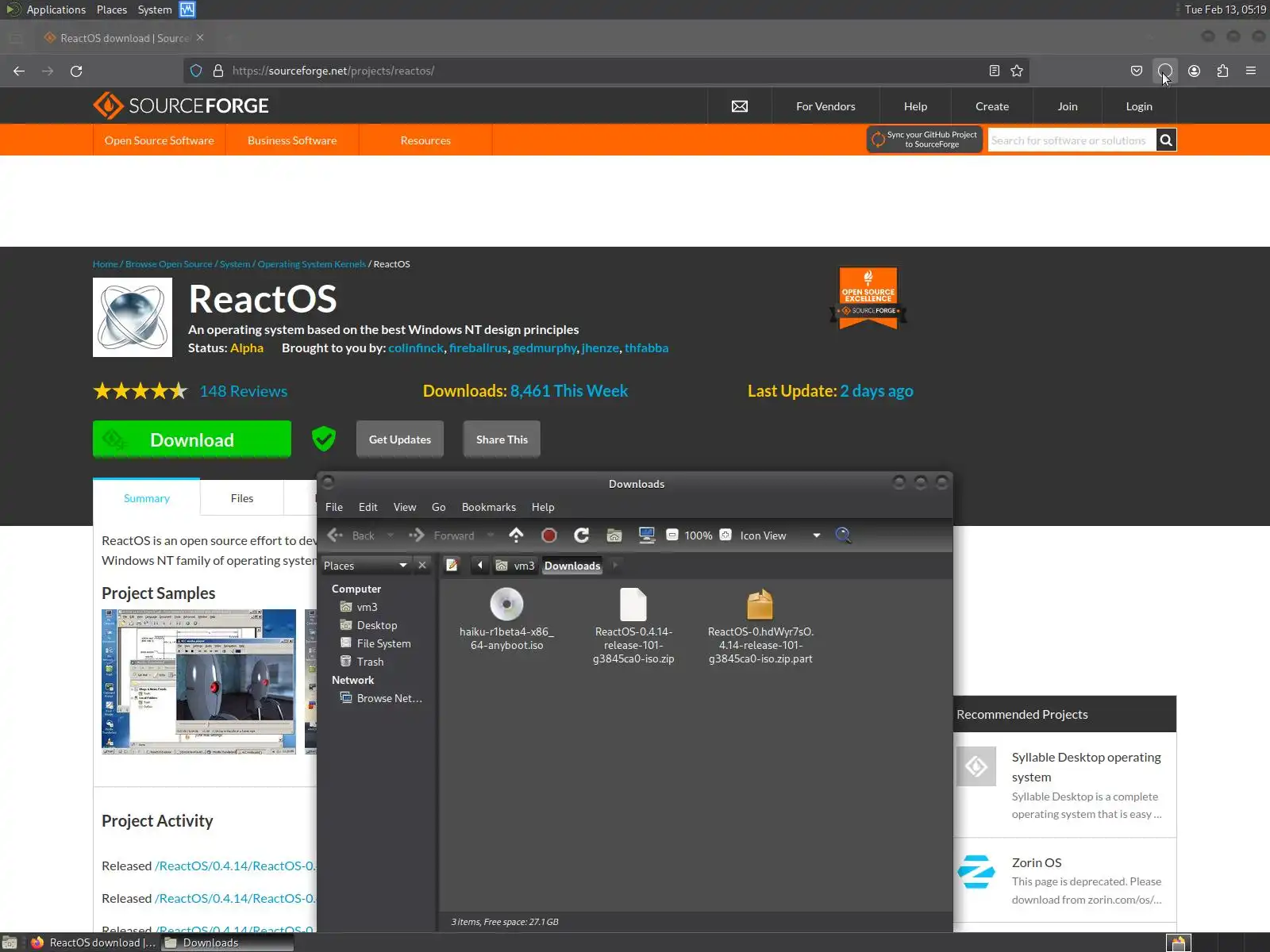Show desktop from bottom panel
1270x952 pixels.
[10, 942]
